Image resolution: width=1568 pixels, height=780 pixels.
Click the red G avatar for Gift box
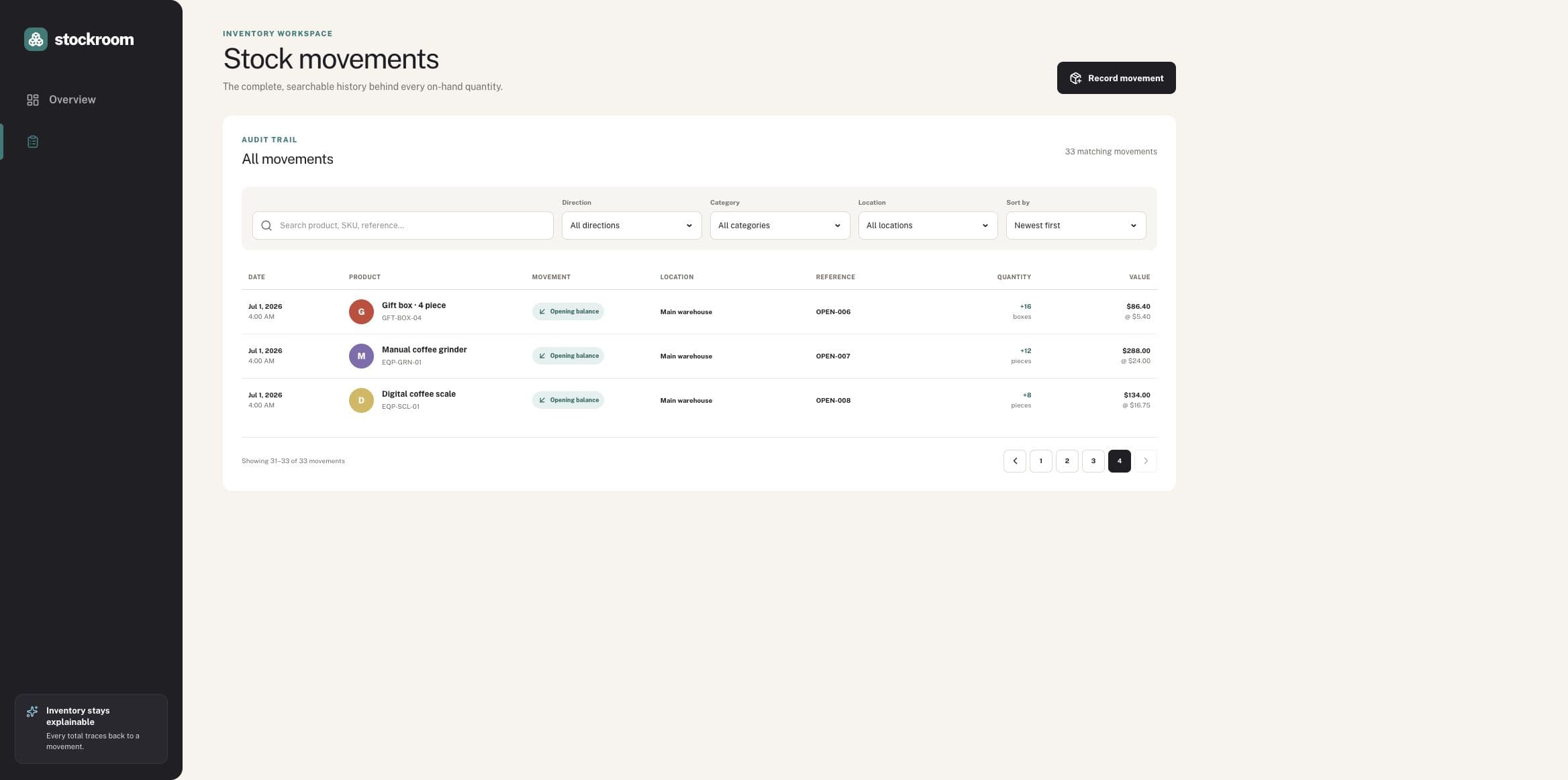pyautogui.click(x=361, y=311)
